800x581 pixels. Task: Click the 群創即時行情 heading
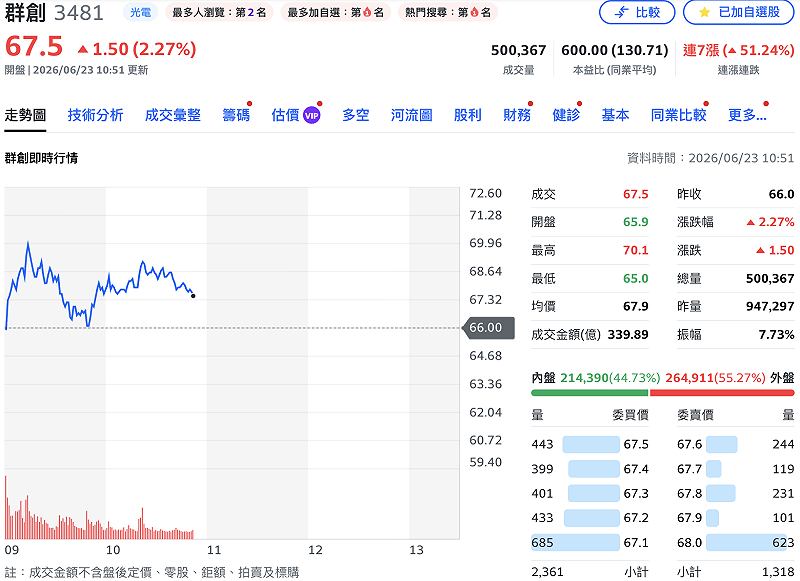click(41, 158)
